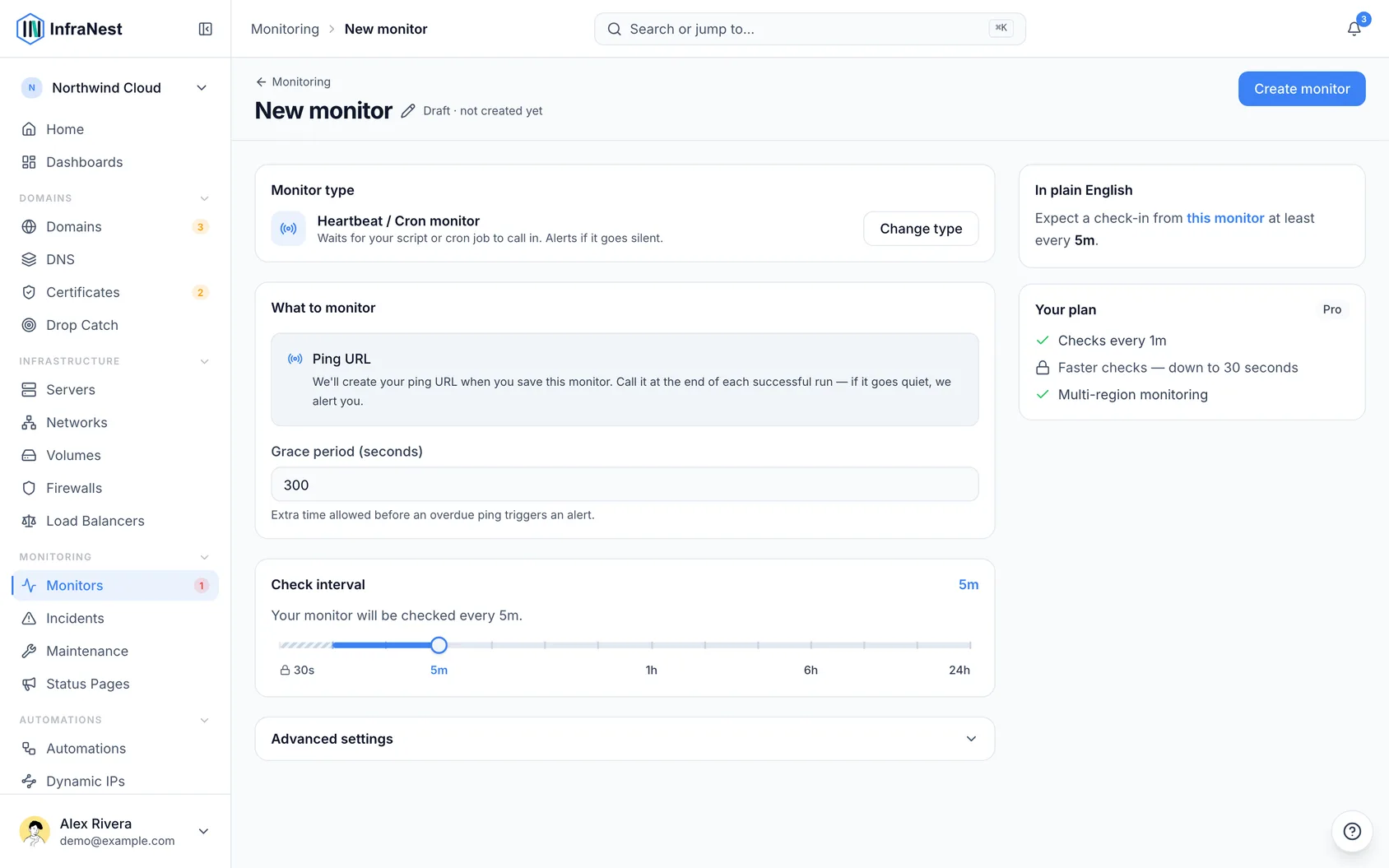This screenshot has height=868, width=1389.
Task: Open Monitors in sidebar
Action: pos(115,585)
